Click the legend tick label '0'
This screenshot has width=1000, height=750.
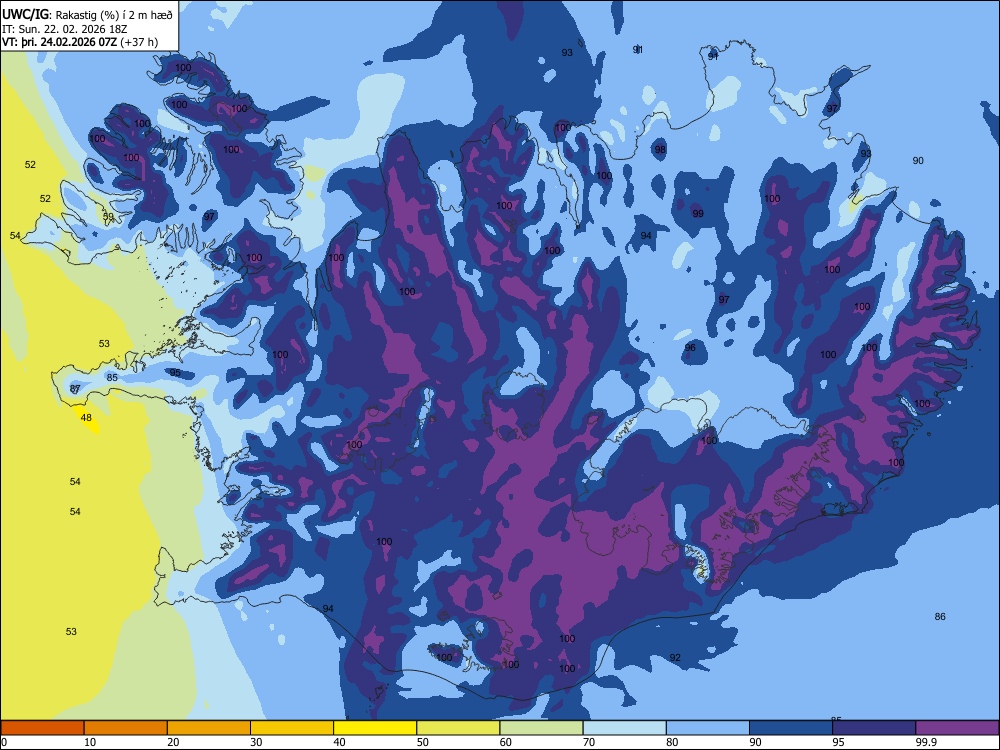click(x=4, y=742)
